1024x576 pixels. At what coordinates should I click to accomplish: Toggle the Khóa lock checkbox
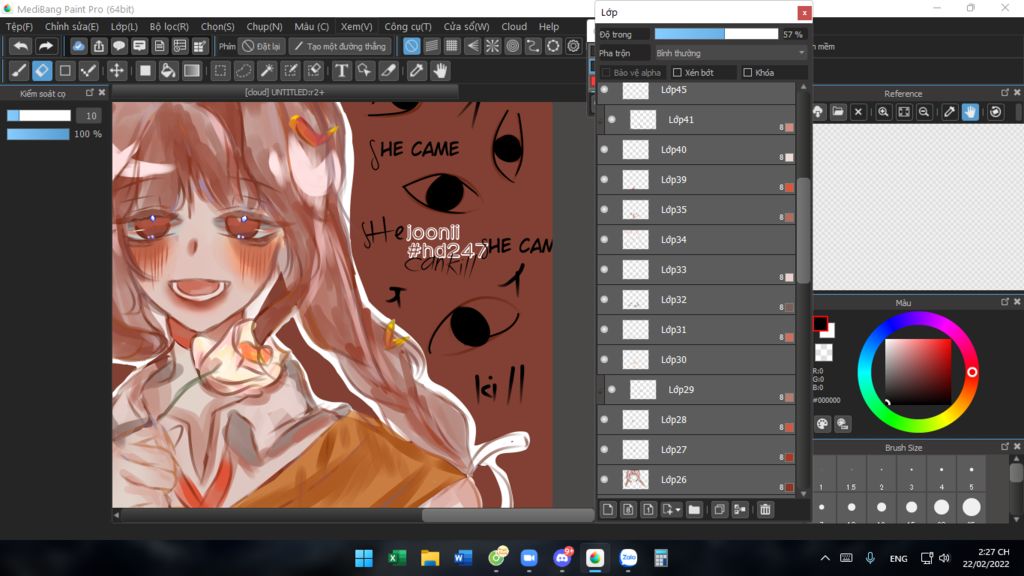pyautogui.click(x=748, y=72)
